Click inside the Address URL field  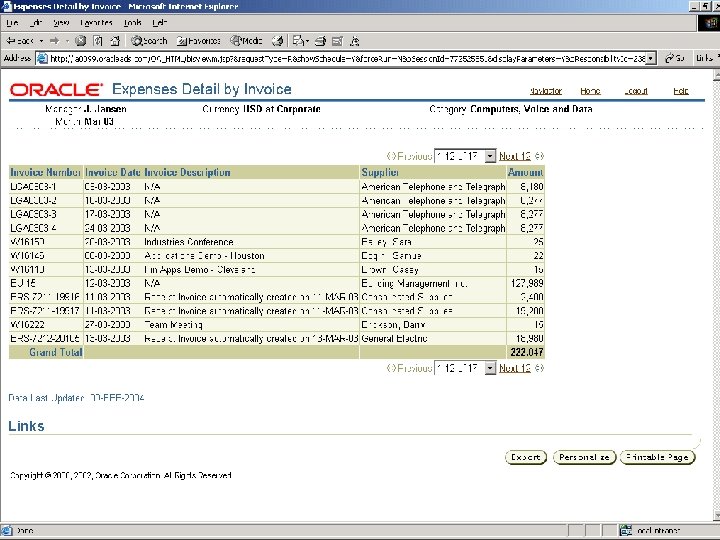pos(347,58)
